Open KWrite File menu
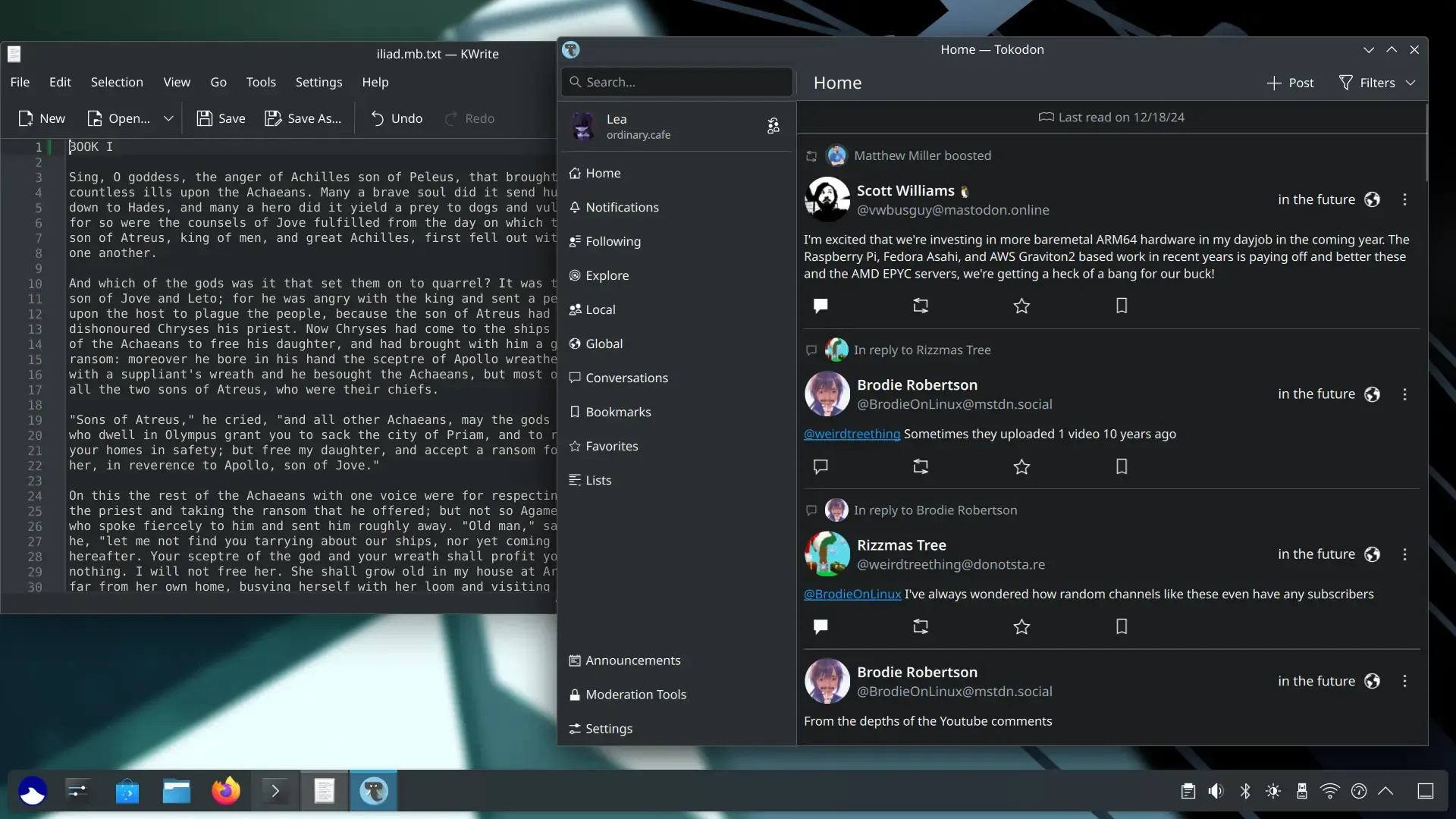Screen dimensions: 1456x819 (20, 82)
